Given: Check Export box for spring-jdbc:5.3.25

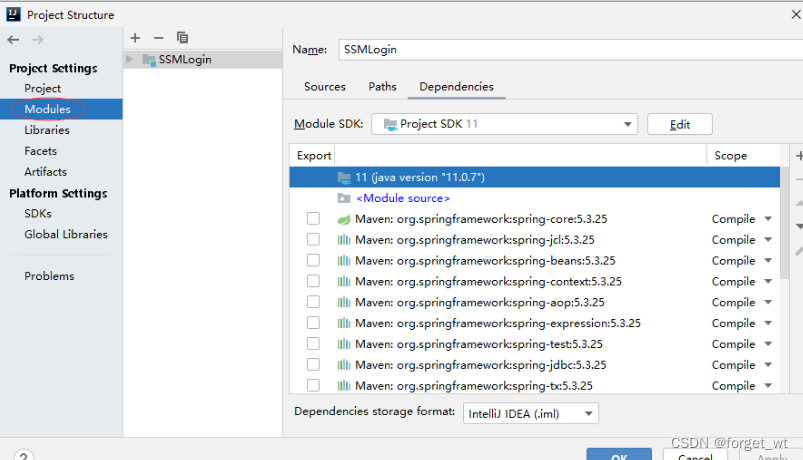Looking at the screenshot, I should (x=313, y=364).
